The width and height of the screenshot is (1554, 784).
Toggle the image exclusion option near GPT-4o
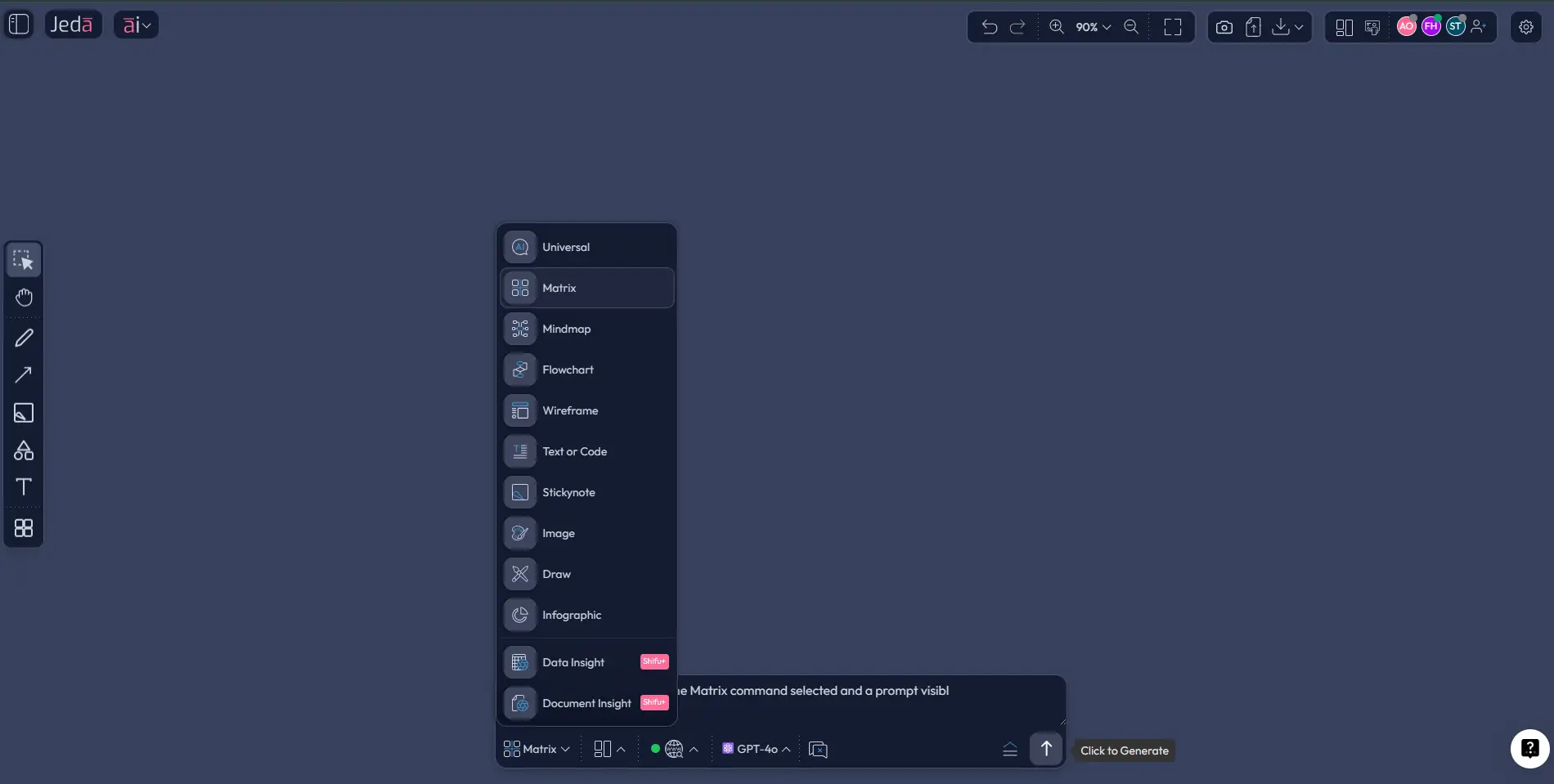(x=817, y=749)
